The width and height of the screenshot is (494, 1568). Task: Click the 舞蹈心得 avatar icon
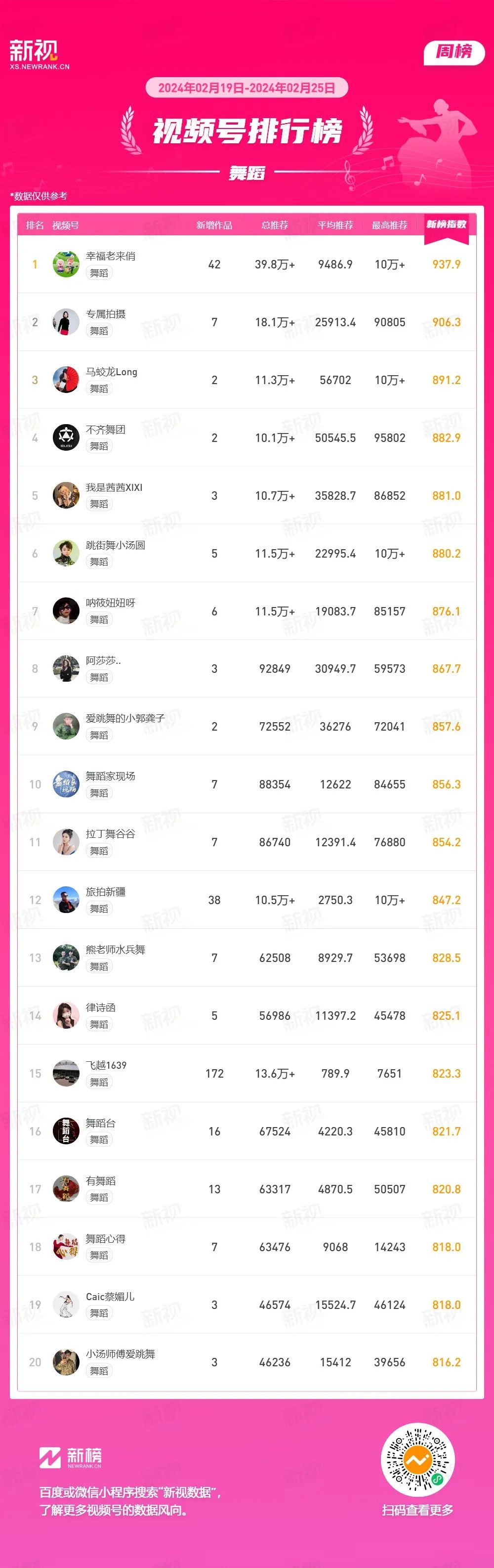pyautogui.click(x=66, y=1247)
